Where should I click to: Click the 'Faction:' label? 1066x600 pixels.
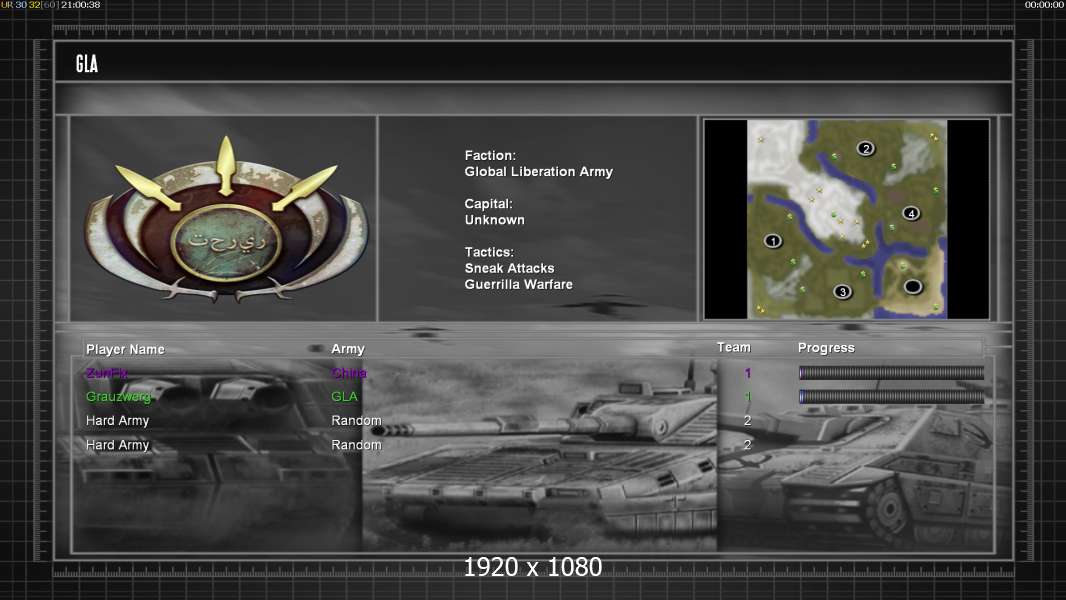click(x=490, y=156)
